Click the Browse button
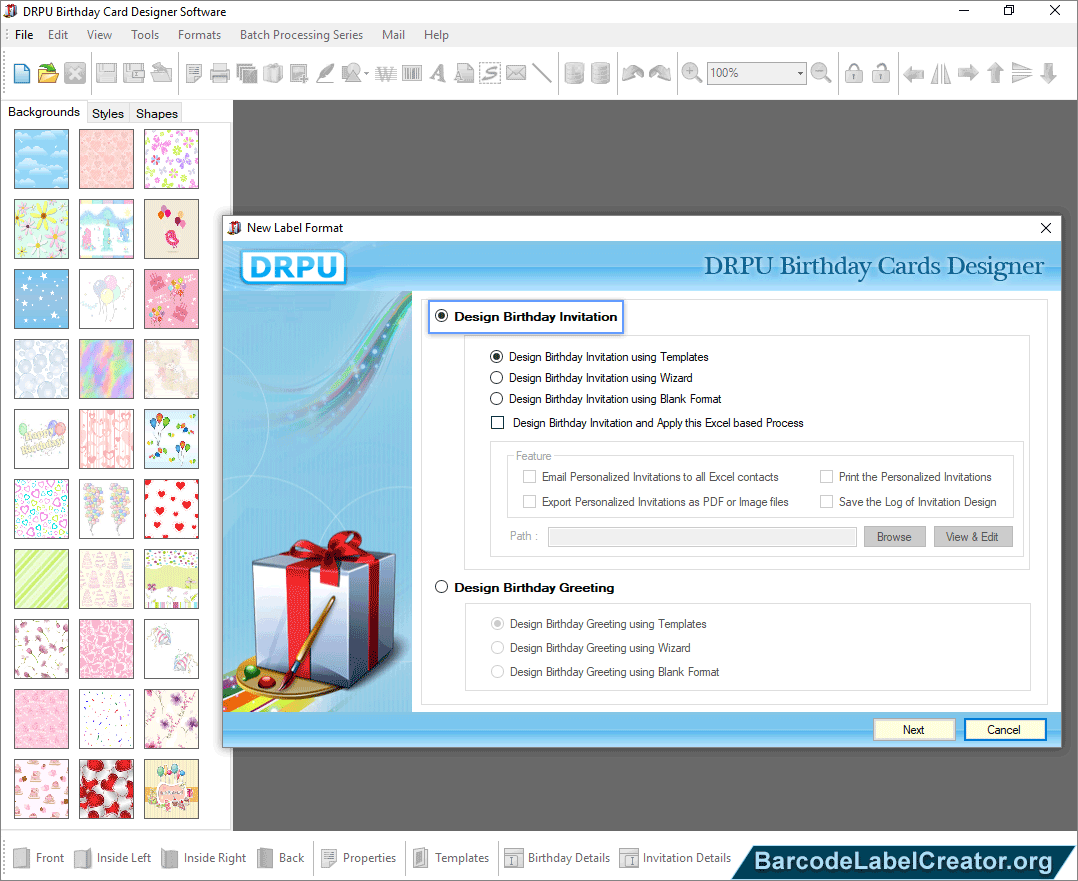This screenshot has height=881, width=1078. (894, 536)
